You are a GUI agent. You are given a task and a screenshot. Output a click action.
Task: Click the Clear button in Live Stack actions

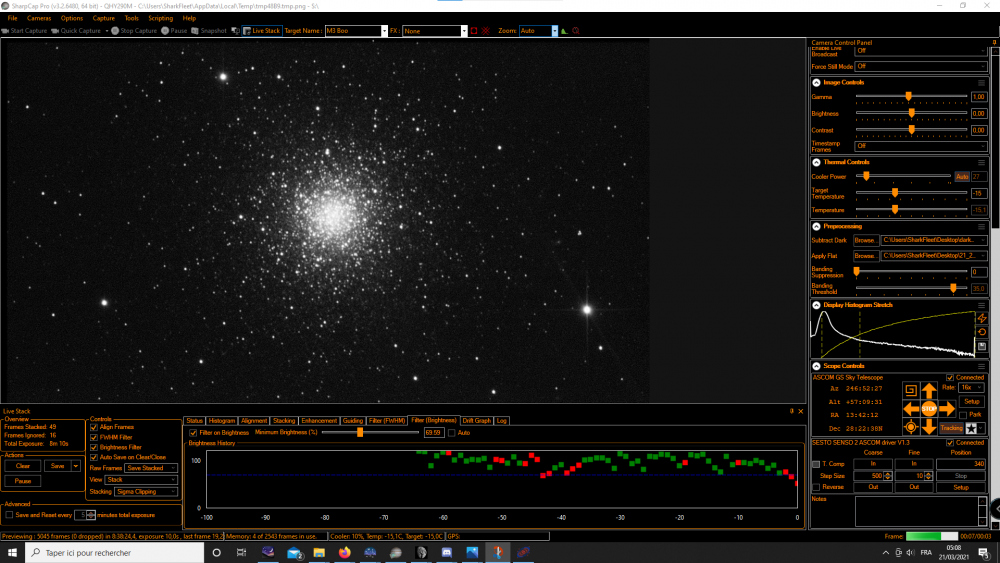[x=22, y=466]
